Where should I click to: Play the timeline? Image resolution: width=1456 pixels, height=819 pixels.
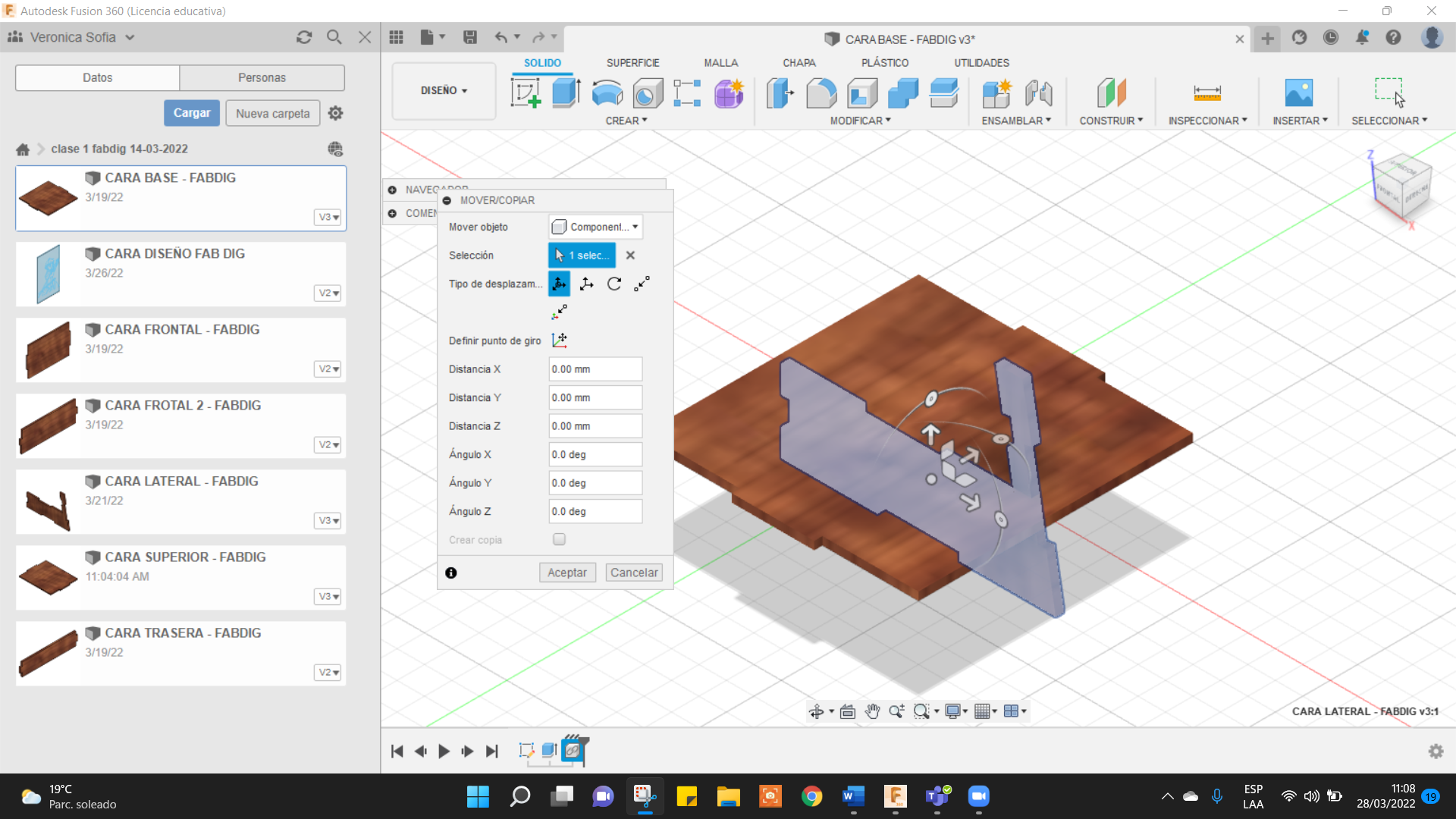[444, 751]
